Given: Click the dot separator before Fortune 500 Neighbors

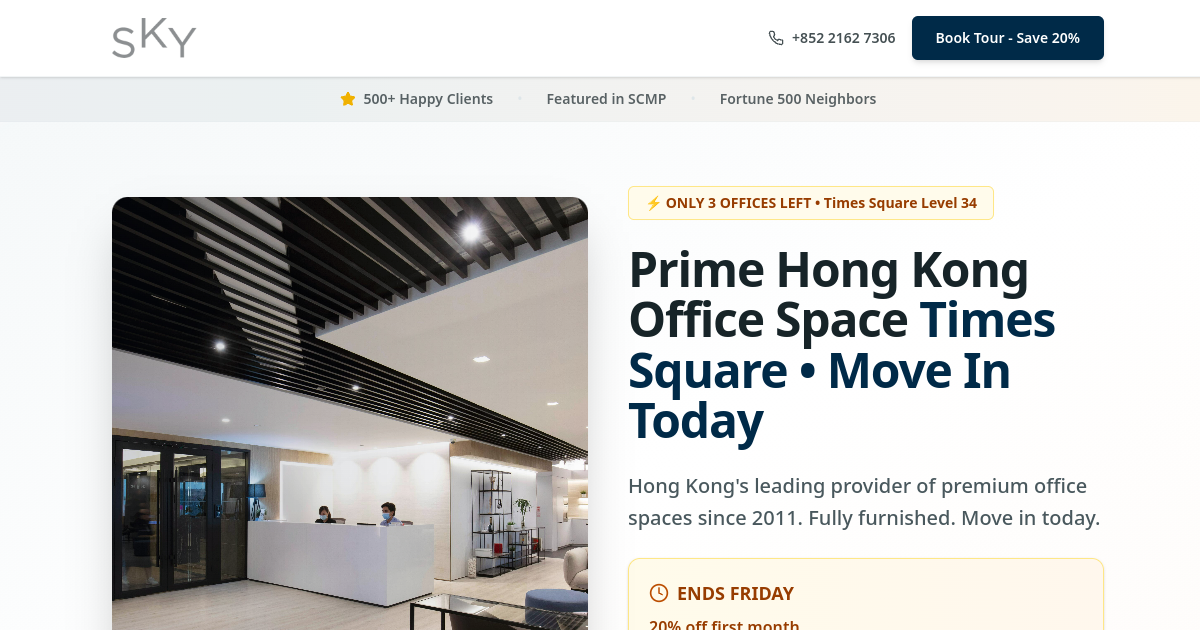Looking at the screenshot, I should pyautogui.click(x=693, y=99).
